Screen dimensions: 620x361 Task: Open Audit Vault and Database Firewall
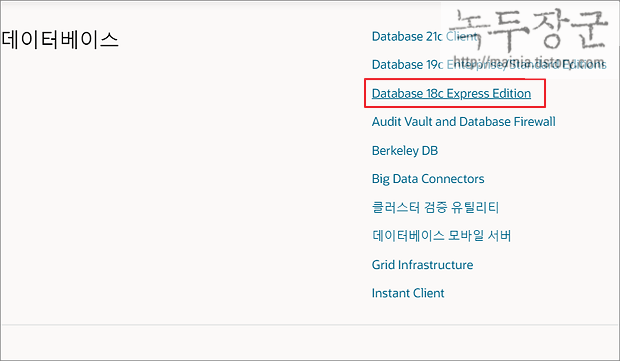pos(463,122)
